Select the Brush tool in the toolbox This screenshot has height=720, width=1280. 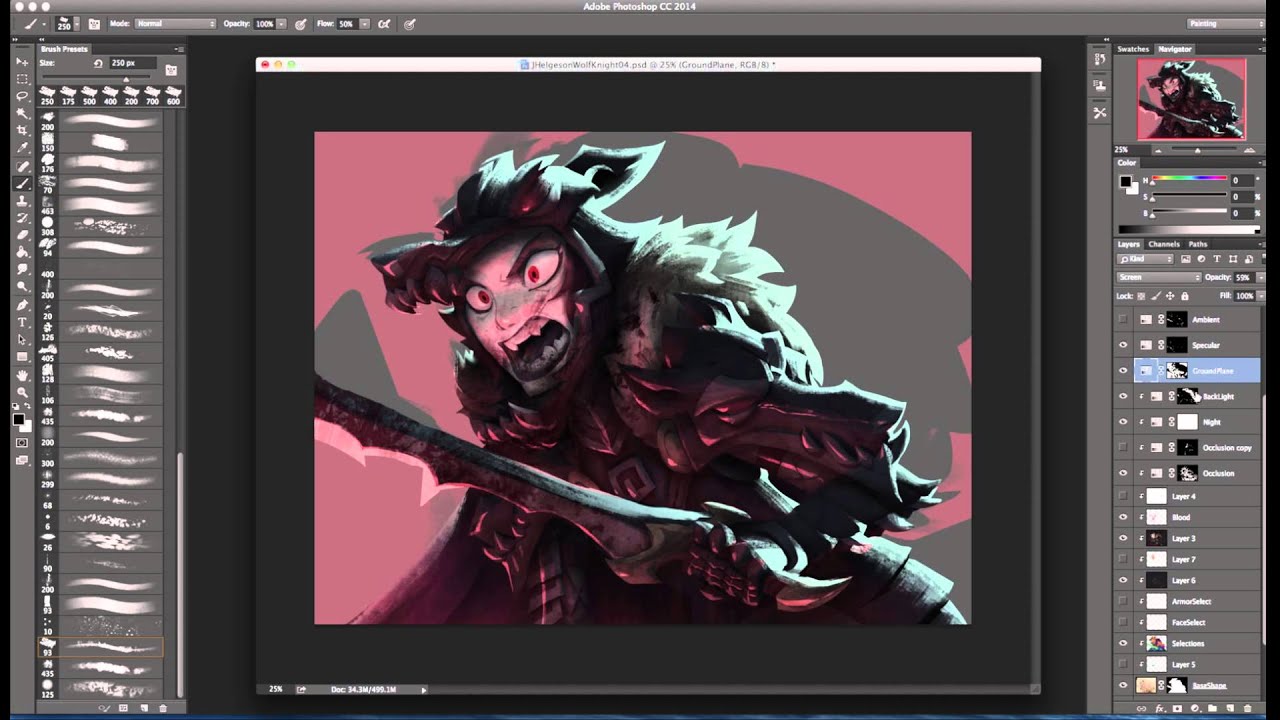pos(22,183)
